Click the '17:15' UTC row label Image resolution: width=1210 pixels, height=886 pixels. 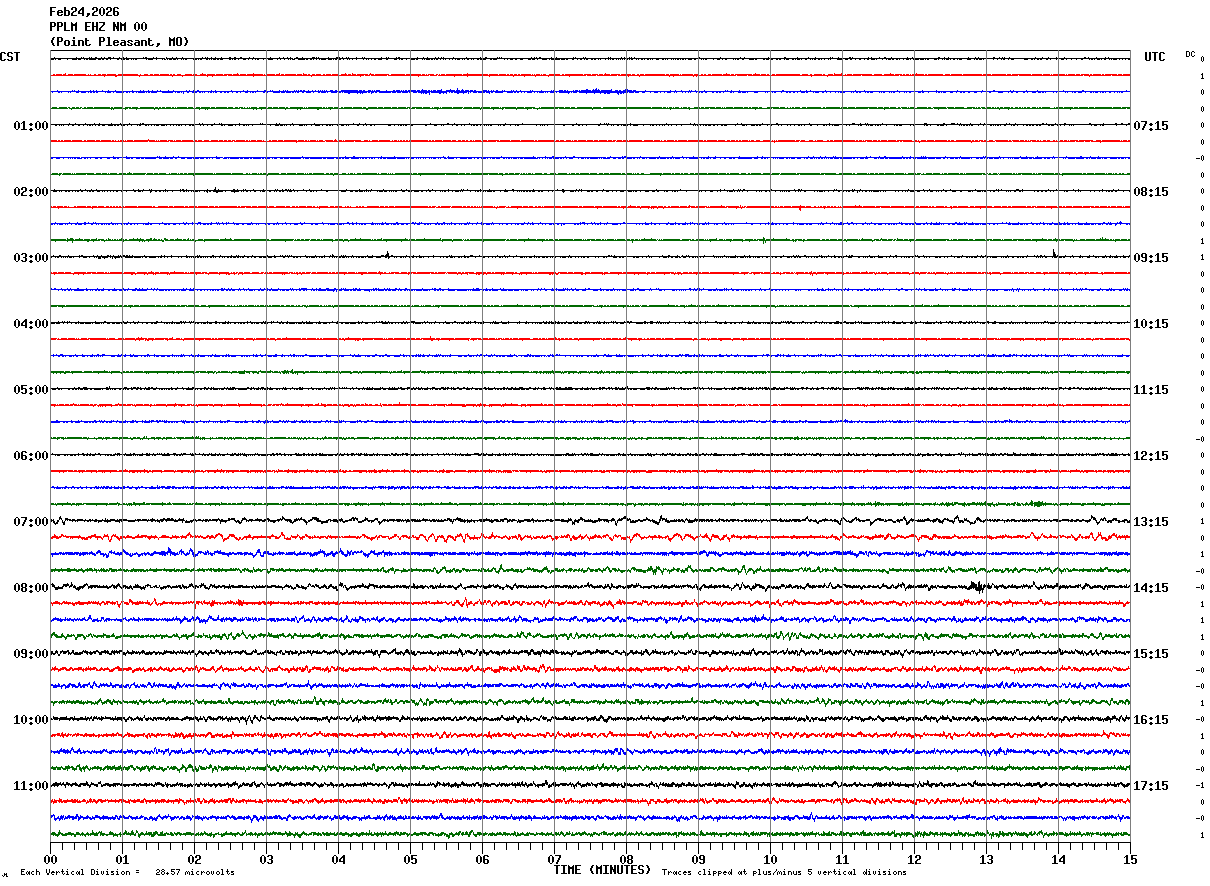(x=1151, y=786)
